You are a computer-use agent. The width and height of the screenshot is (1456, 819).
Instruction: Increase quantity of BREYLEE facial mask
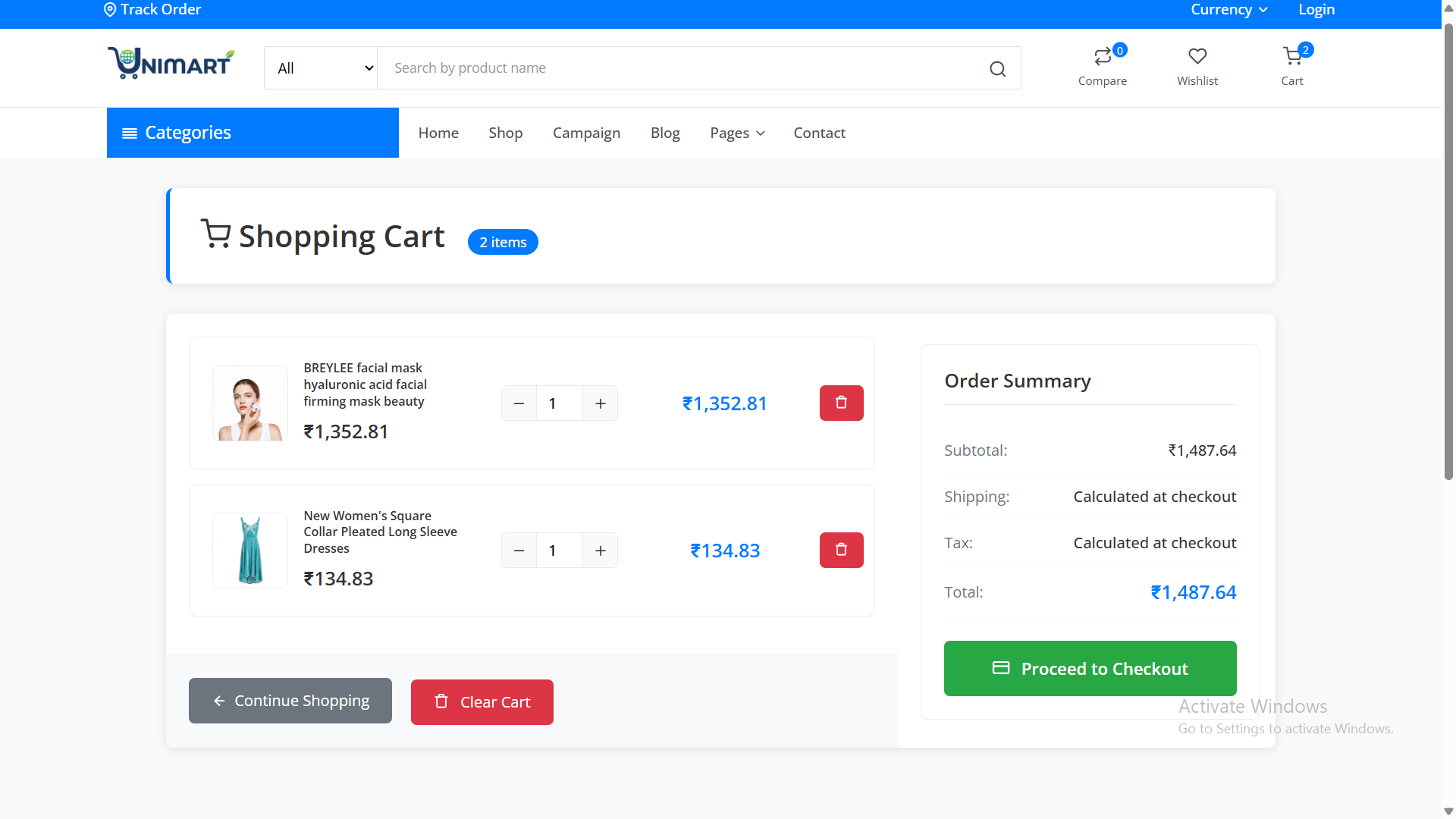coord(600,403)
